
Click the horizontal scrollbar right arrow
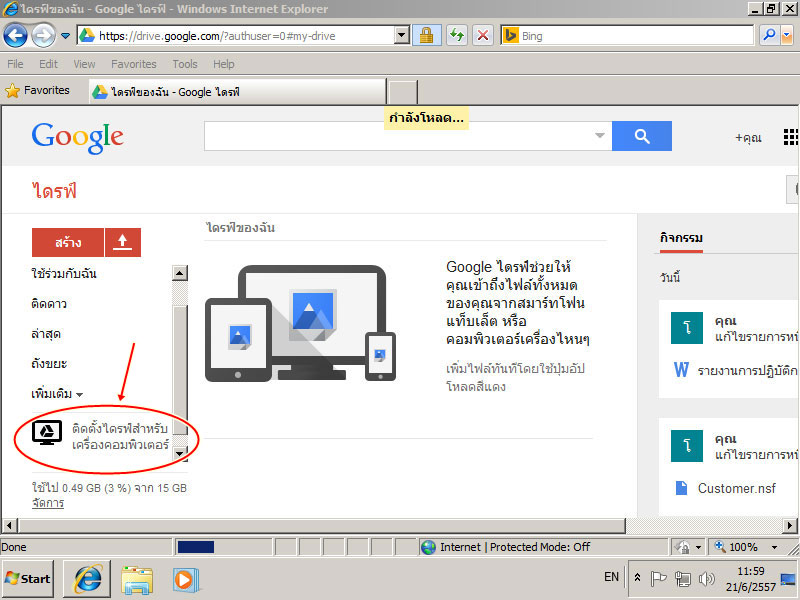point(790,525)
